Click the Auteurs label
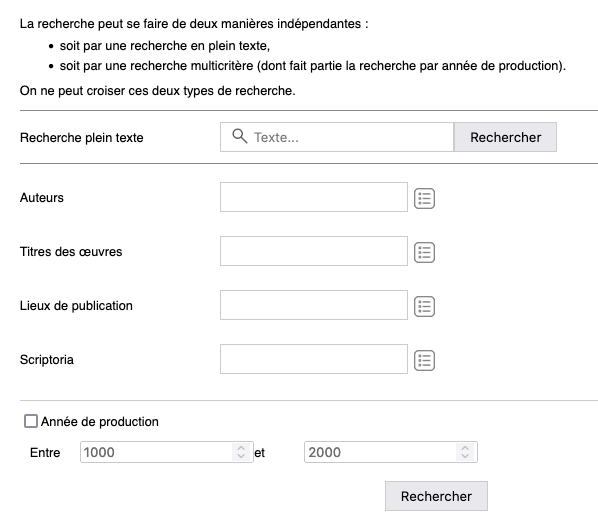 coord(42,198)
